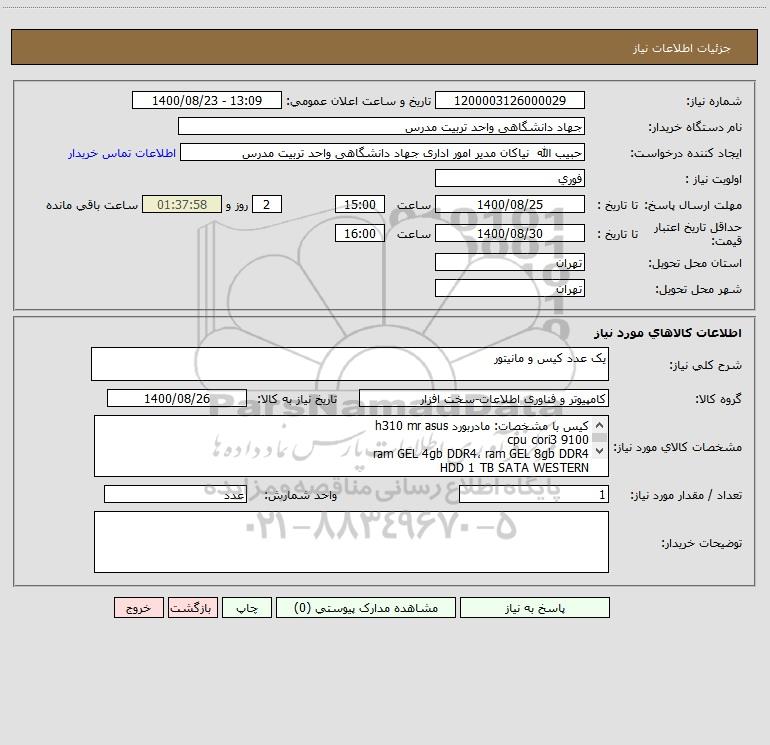Click the text ساعت باقی مانده
770x745 pixels.
click(x=92, y=205)
